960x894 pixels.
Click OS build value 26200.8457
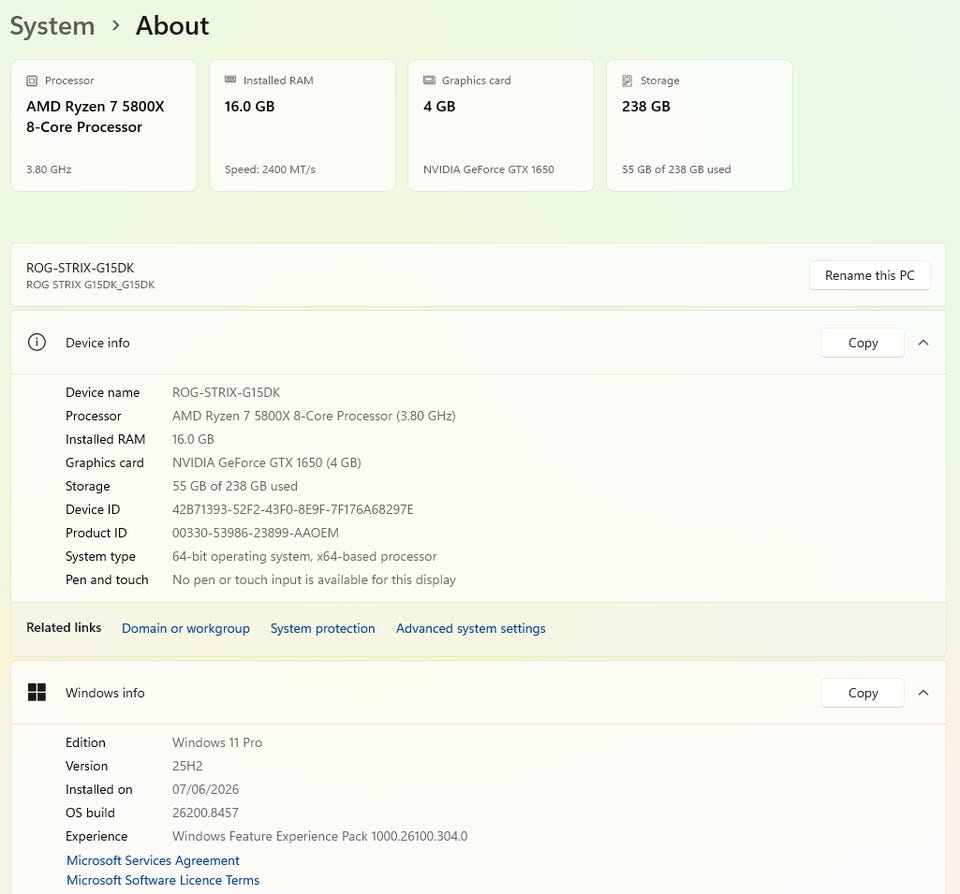tap(205, 813)
